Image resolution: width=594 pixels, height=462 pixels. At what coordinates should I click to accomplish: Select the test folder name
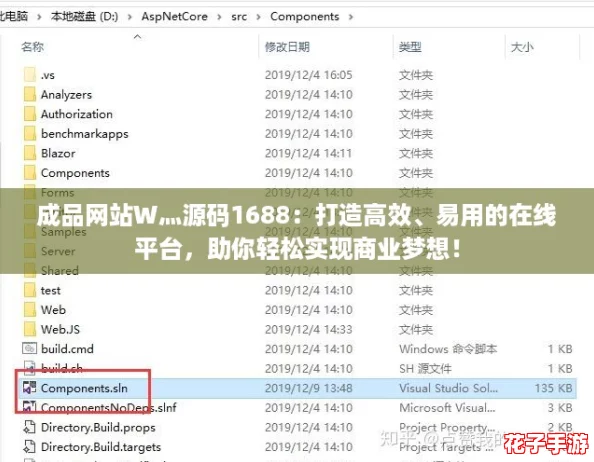[50, 290]
